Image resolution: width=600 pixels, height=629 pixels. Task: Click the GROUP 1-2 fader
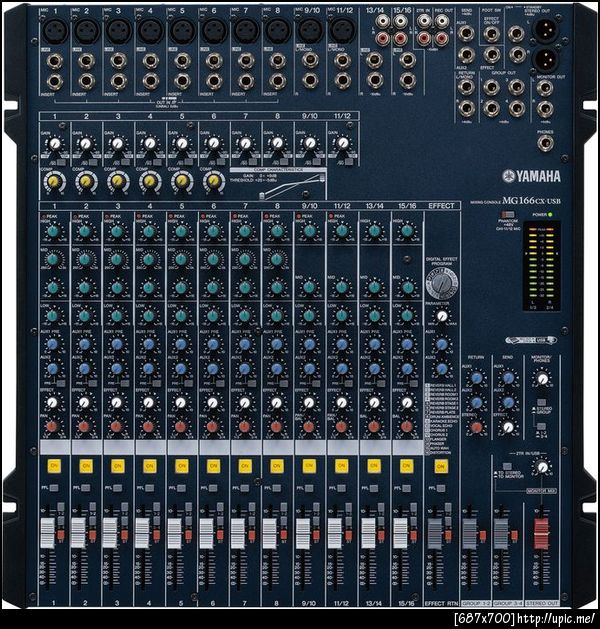click(469, 533)
